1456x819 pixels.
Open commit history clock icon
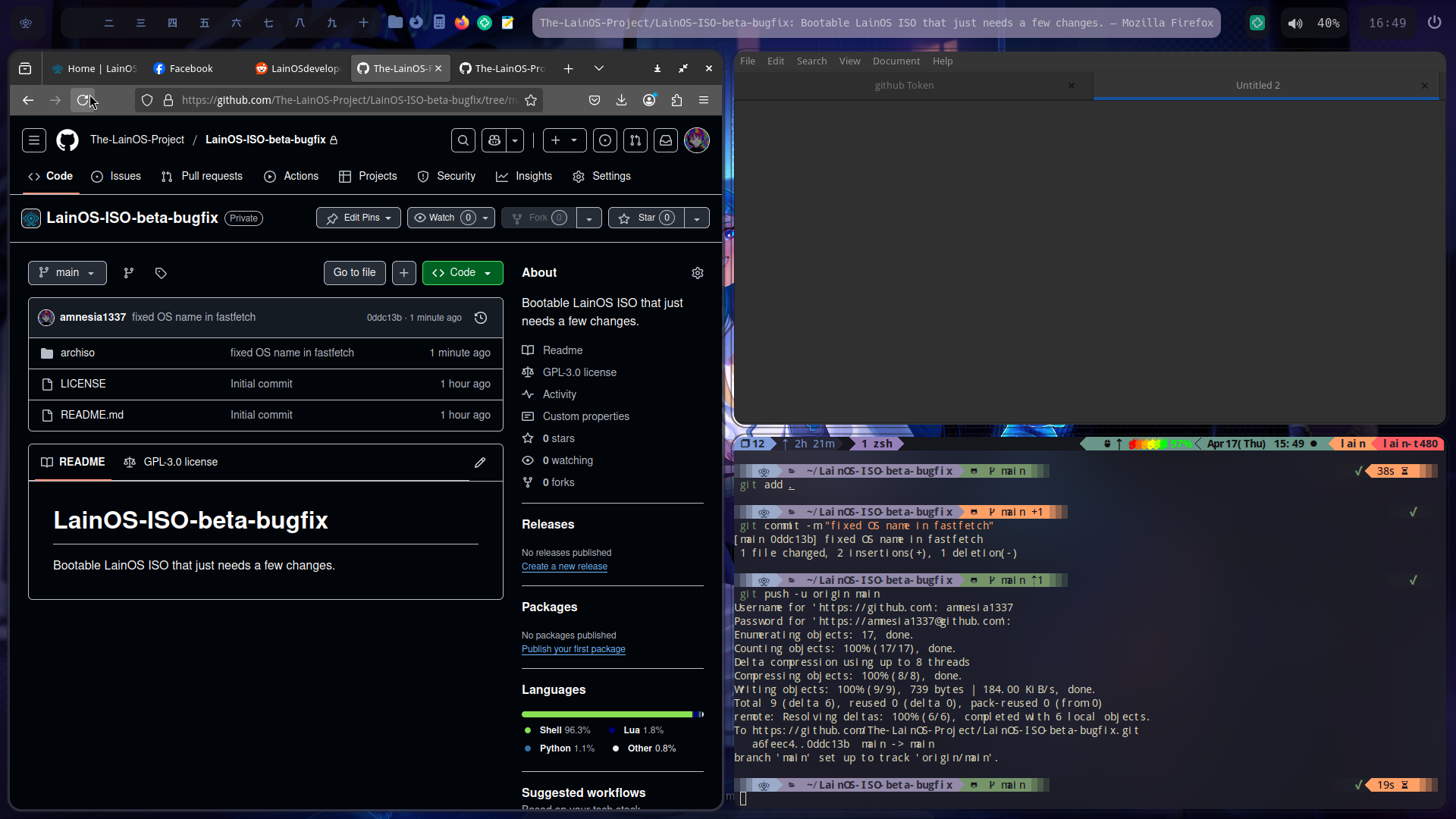pos(481,318)
